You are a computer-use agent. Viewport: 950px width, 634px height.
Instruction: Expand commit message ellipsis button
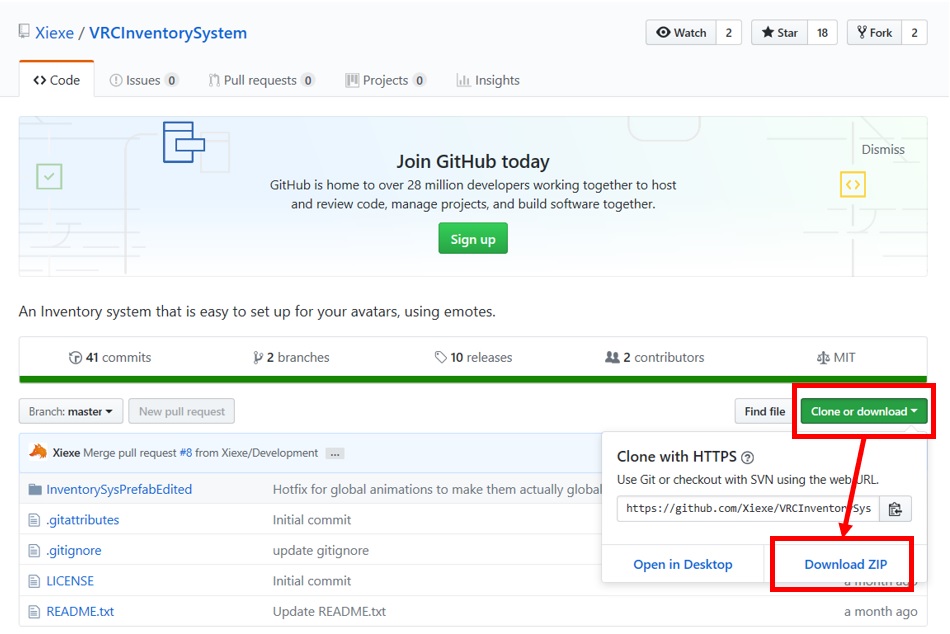(335, 453)
